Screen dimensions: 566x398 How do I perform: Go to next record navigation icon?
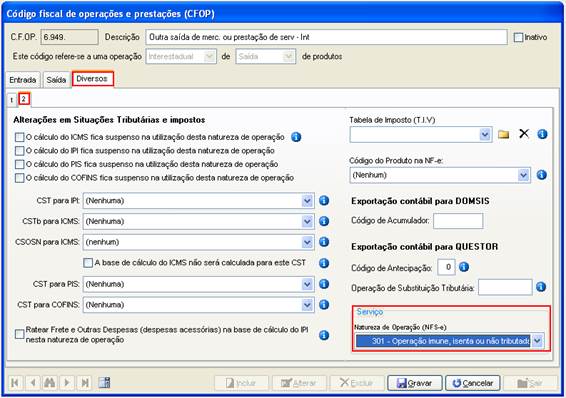[x=67, y=382]
